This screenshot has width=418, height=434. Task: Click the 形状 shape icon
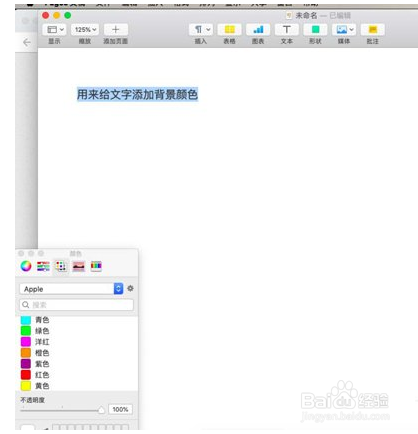(315, 30)
